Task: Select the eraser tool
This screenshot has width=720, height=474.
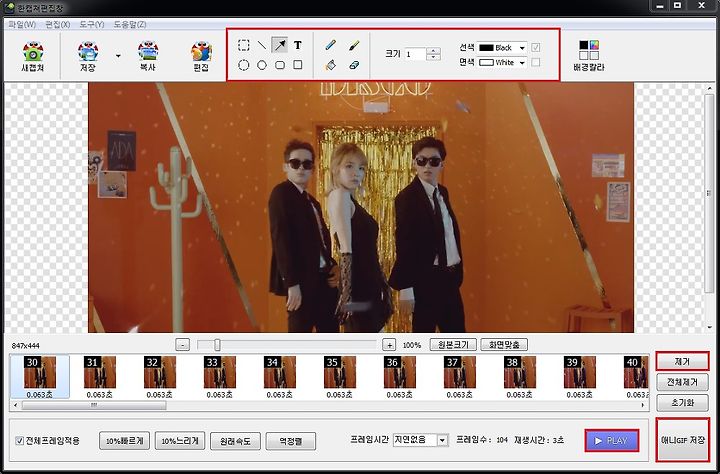Action: tap(354, 65)
